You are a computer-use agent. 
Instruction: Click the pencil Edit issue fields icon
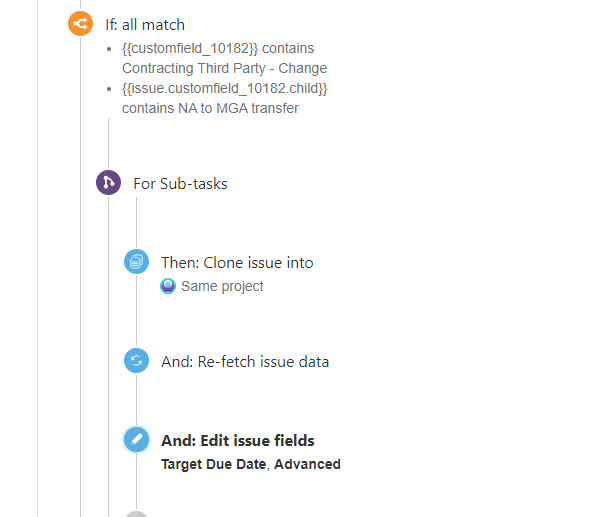tap(136, 439)
